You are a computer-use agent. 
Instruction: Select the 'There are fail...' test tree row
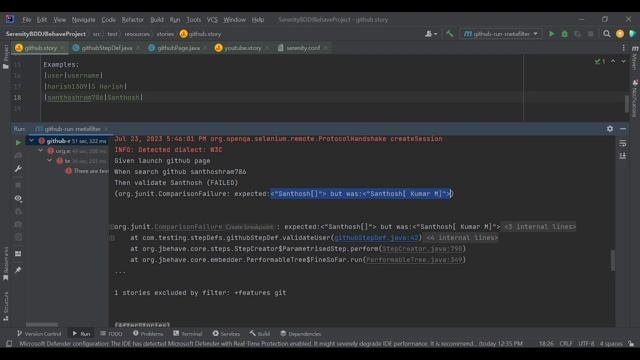87,171
